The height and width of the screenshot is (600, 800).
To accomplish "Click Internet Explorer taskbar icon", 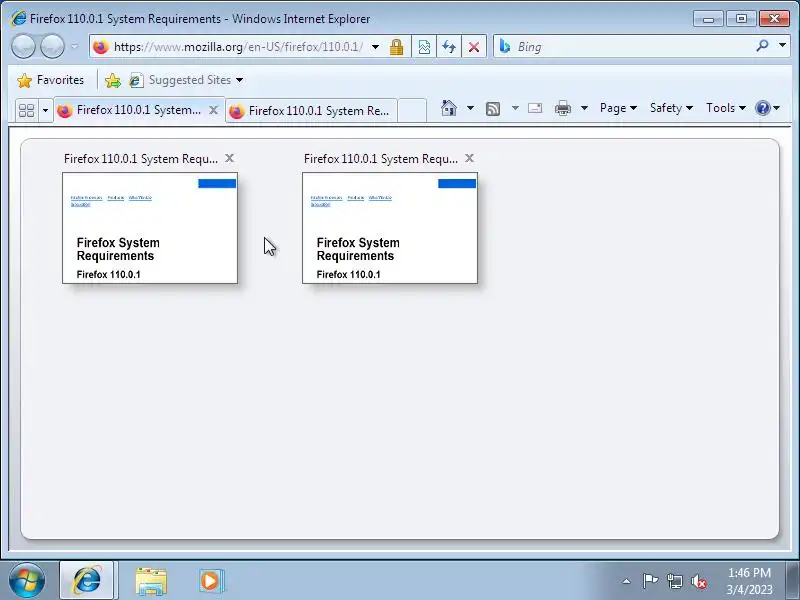I will pos(87,580).
